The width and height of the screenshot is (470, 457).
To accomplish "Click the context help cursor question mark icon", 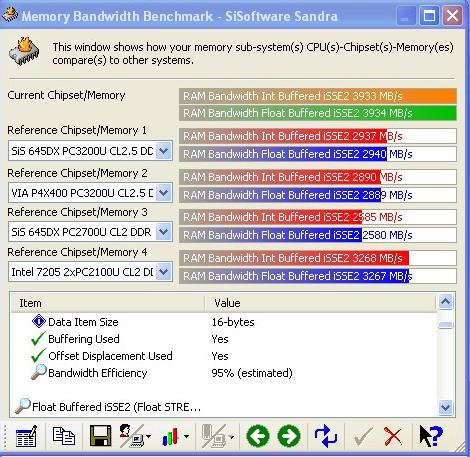I will tap(431, 436).
